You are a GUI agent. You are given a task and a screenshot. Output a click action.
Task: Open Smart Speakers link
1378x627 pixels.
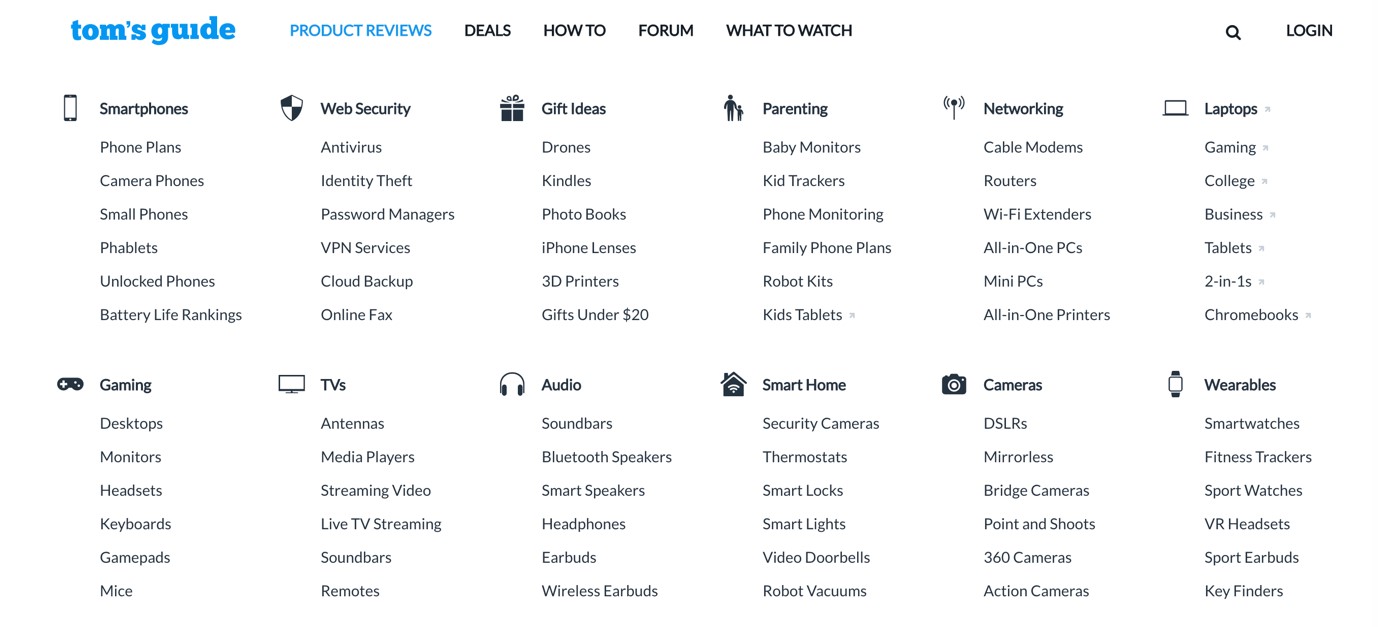pos(594,490)
